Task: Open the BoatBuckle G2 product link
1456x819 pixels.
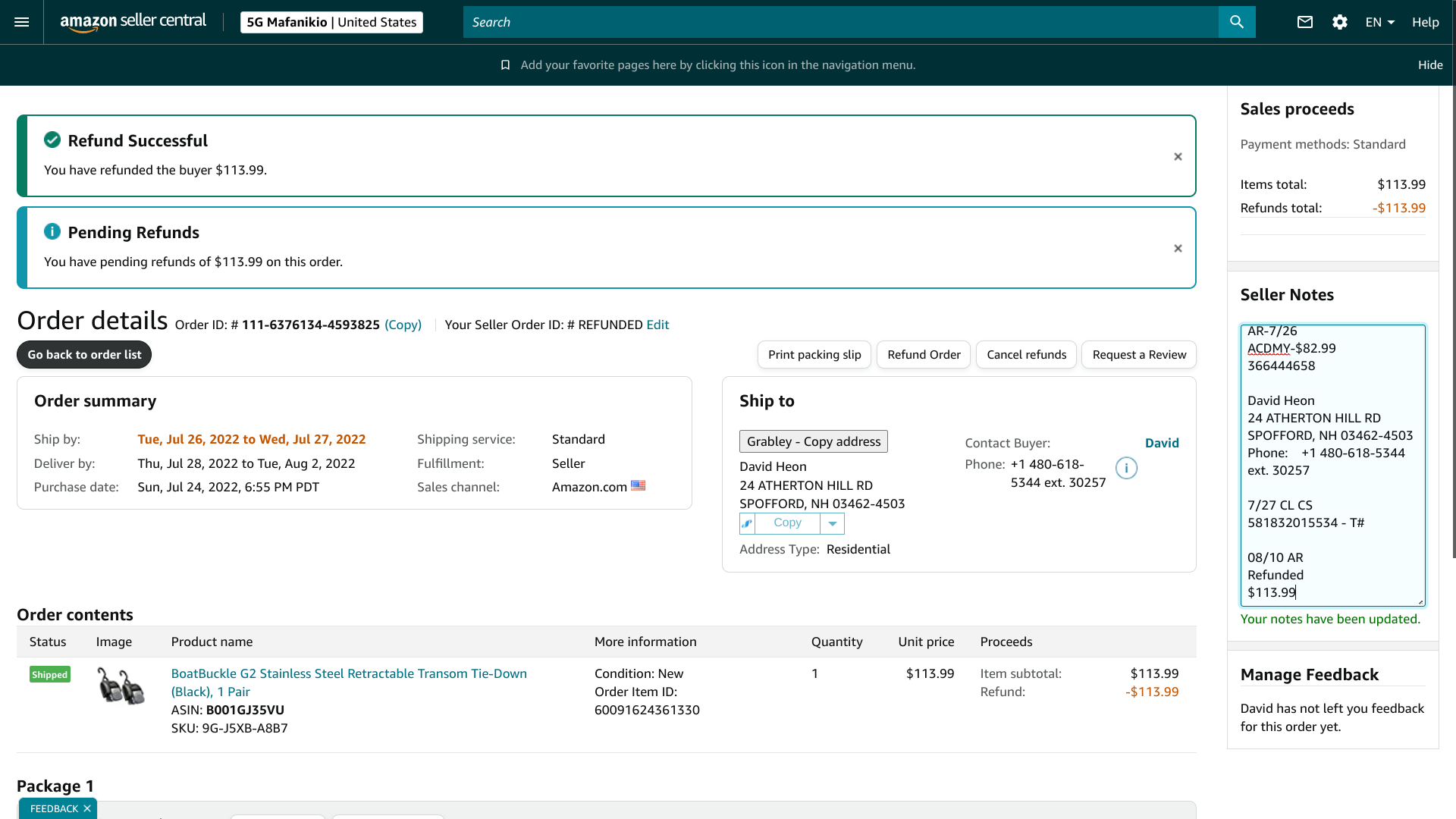Action: 349,682
